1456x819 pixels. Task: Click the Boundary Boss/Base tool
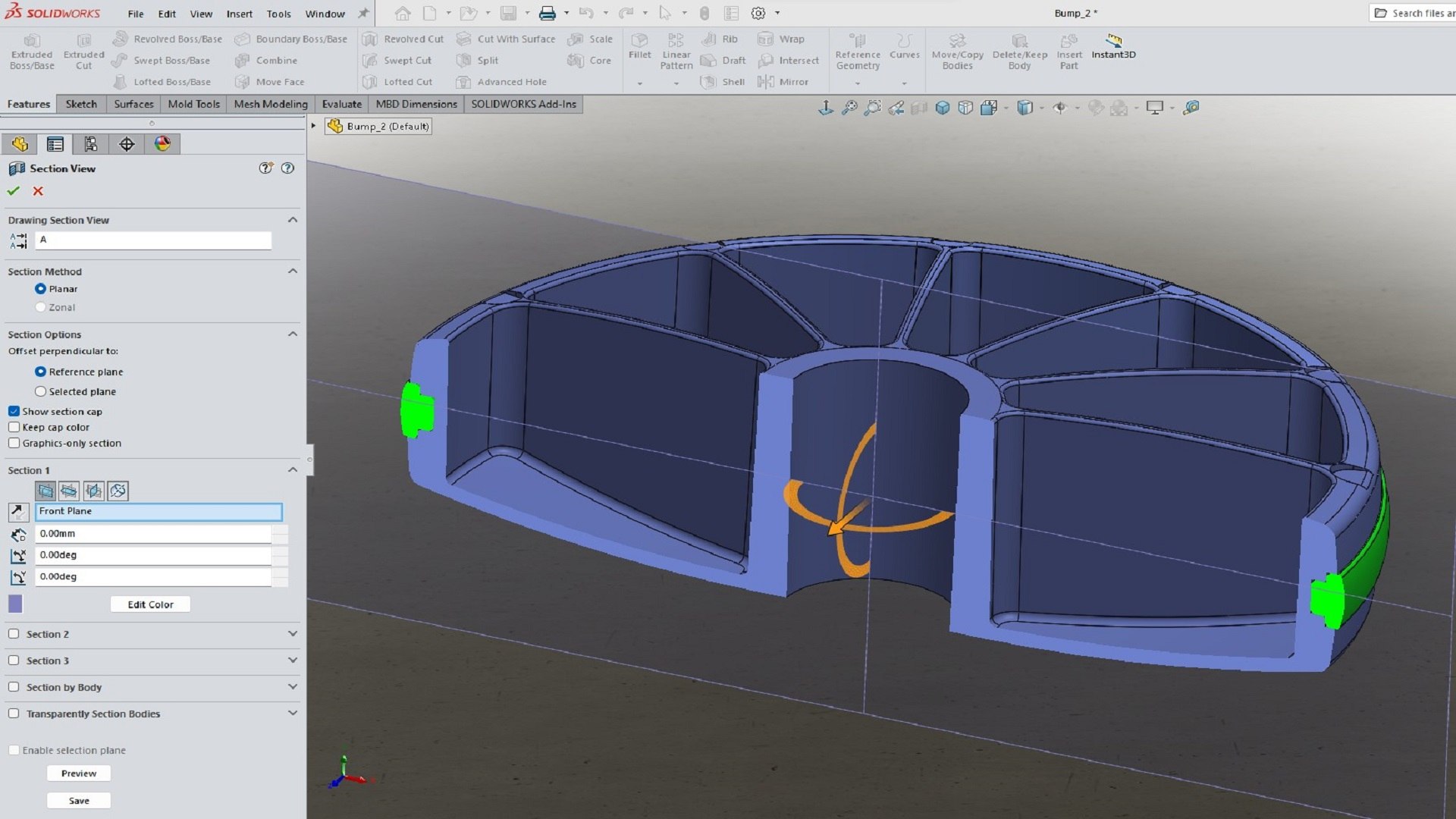(x=290, y=39)
